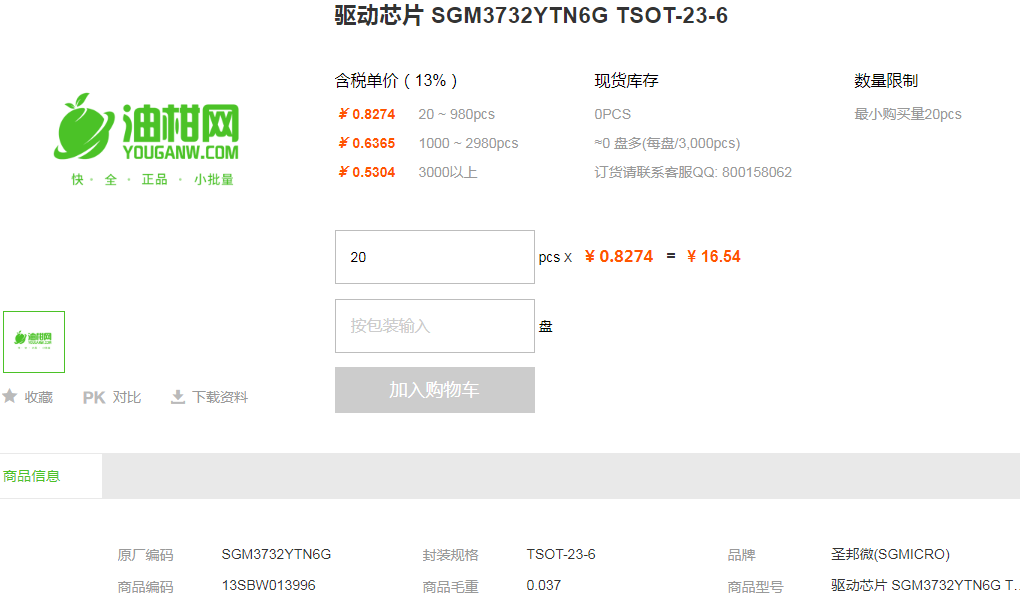Click the 商品毛重 label
1020x599 pixels.
tap(450, 586)
